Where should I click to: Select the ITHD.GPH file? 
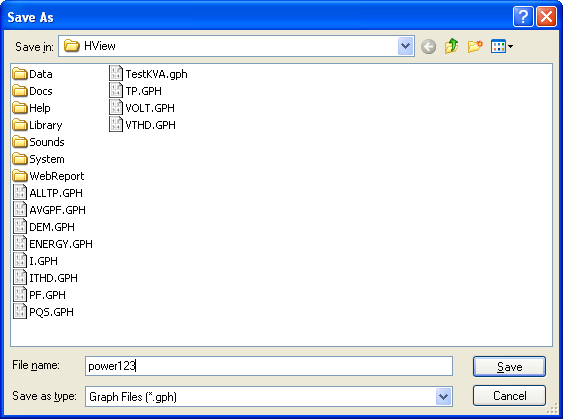click(x=45, y=278)
